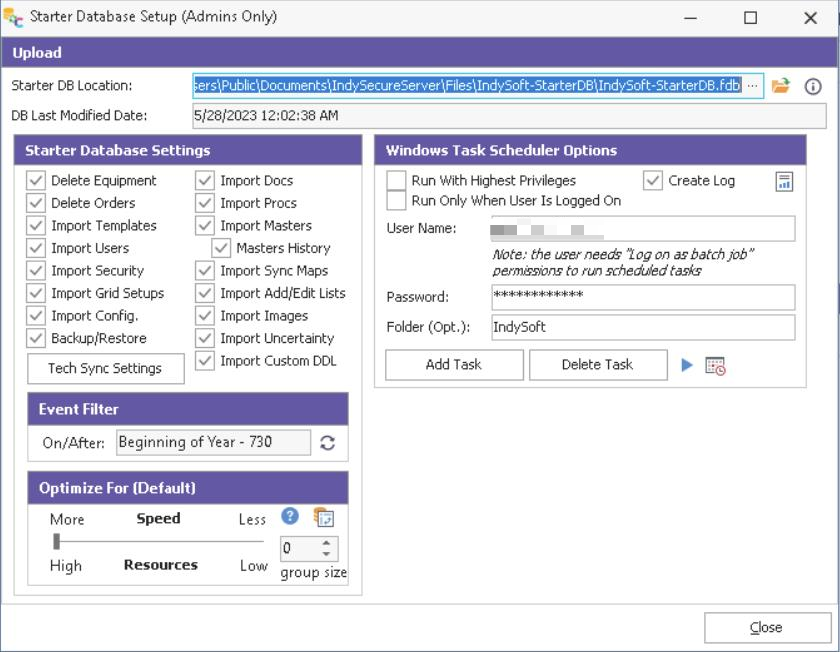
Task: Open the calendar clock scheduler icon
Action: point(715,366)
